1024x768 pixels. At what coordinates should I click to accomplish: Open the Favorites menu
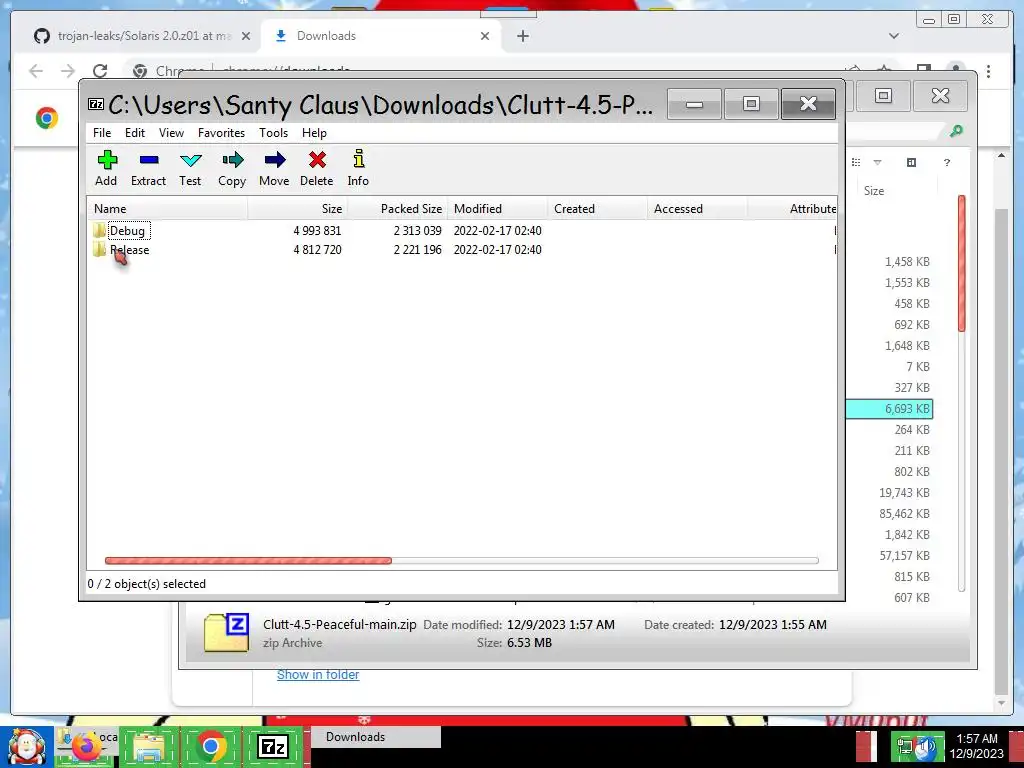tap(221, 133)
